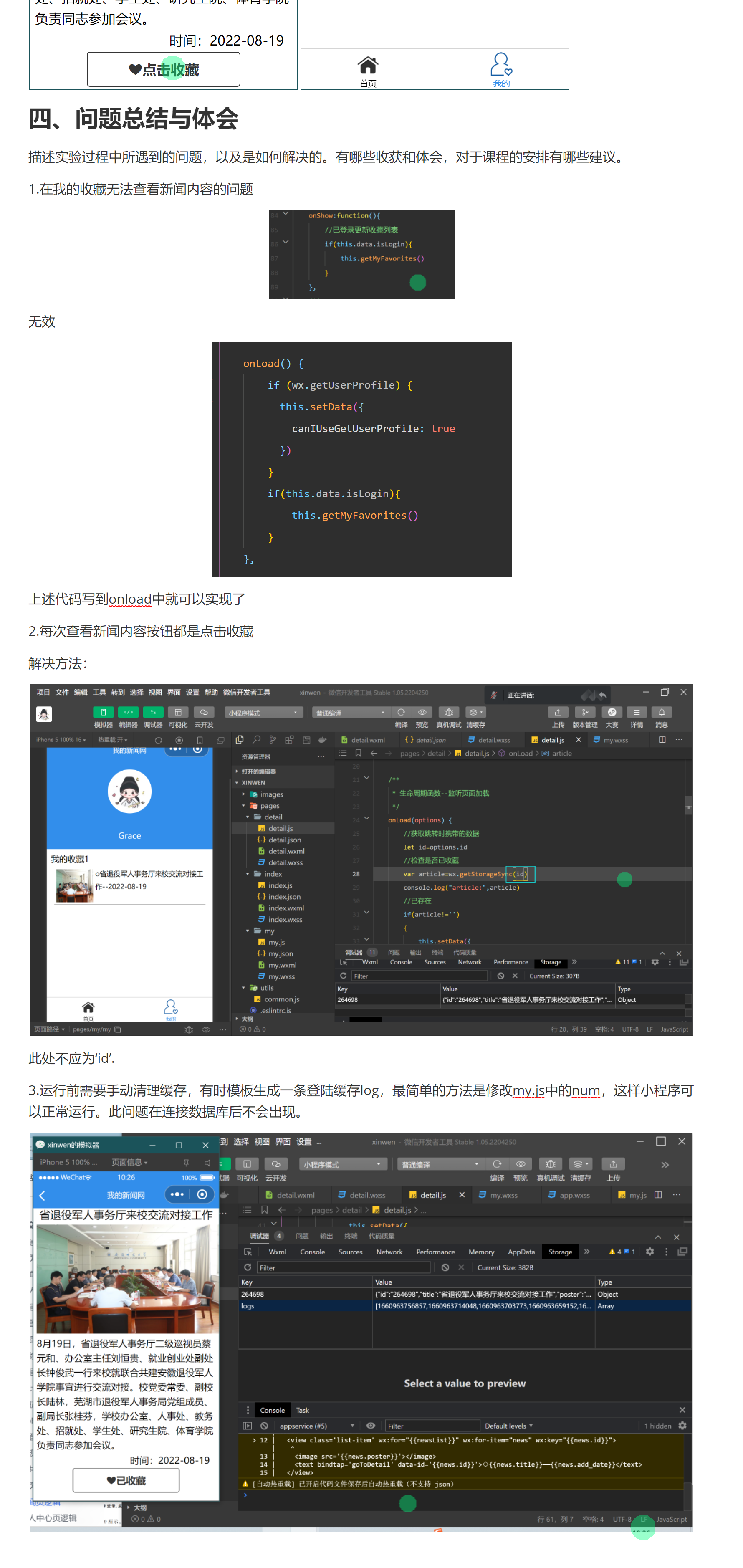Click the 首页 home tab icon in the top phone preview
The image size is (743, 1568).
click(368, 65)
